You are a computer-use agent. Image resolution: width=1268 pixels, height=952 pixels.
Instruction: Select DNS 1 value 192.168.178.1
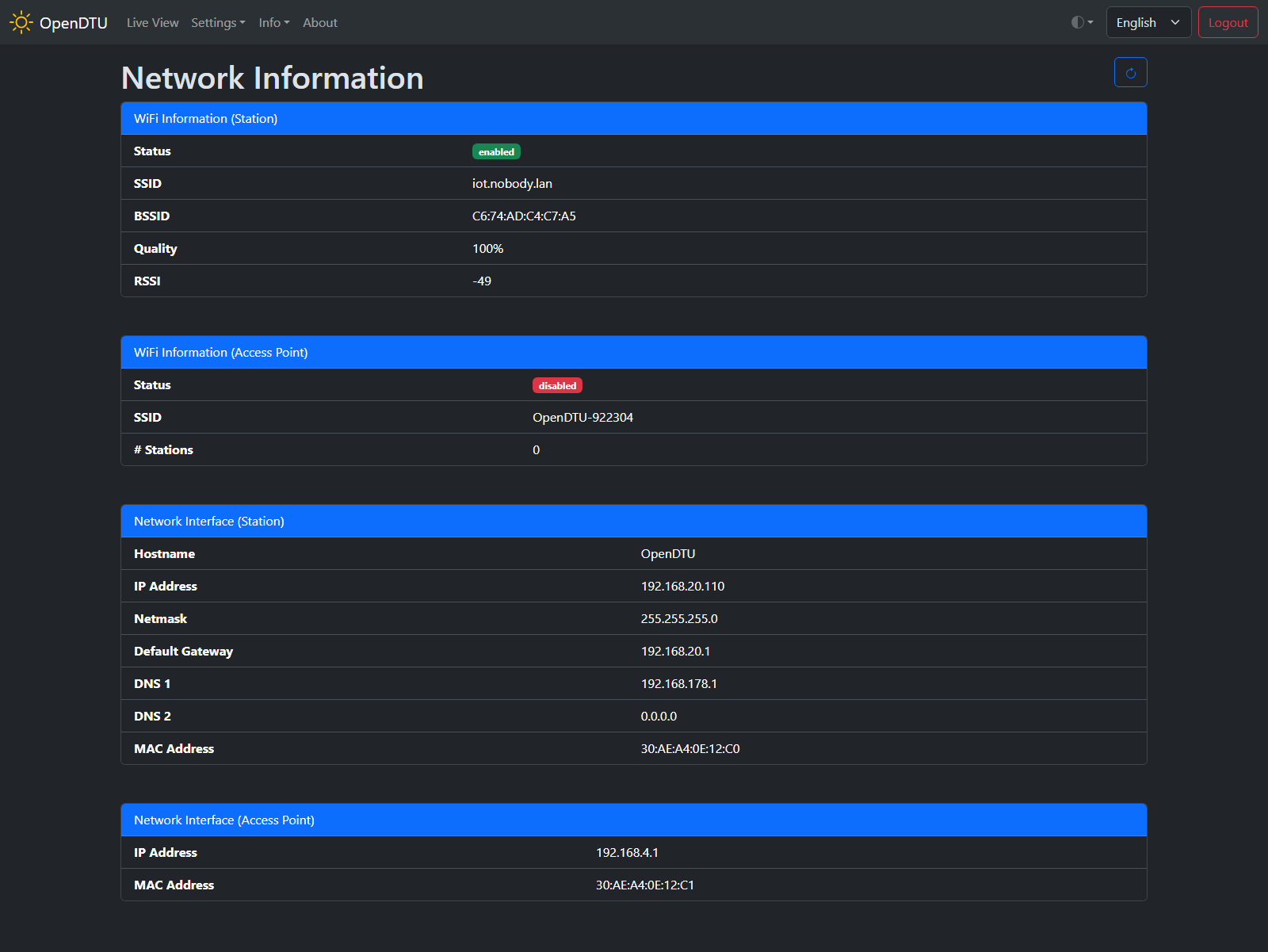pyautogui.click(x=679, y=684)
